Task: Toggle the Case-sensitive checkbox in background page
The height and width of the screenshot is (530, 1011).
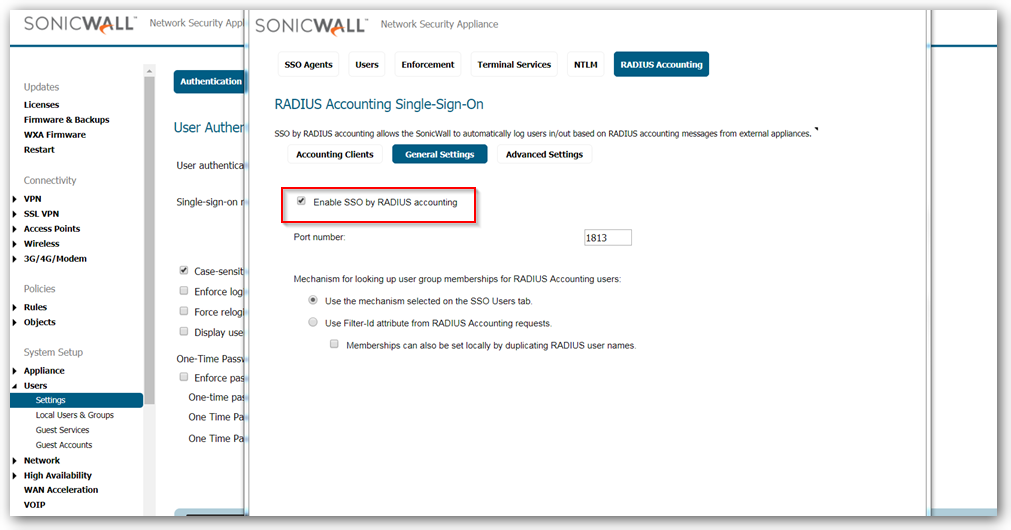Action: coord(184,271)
